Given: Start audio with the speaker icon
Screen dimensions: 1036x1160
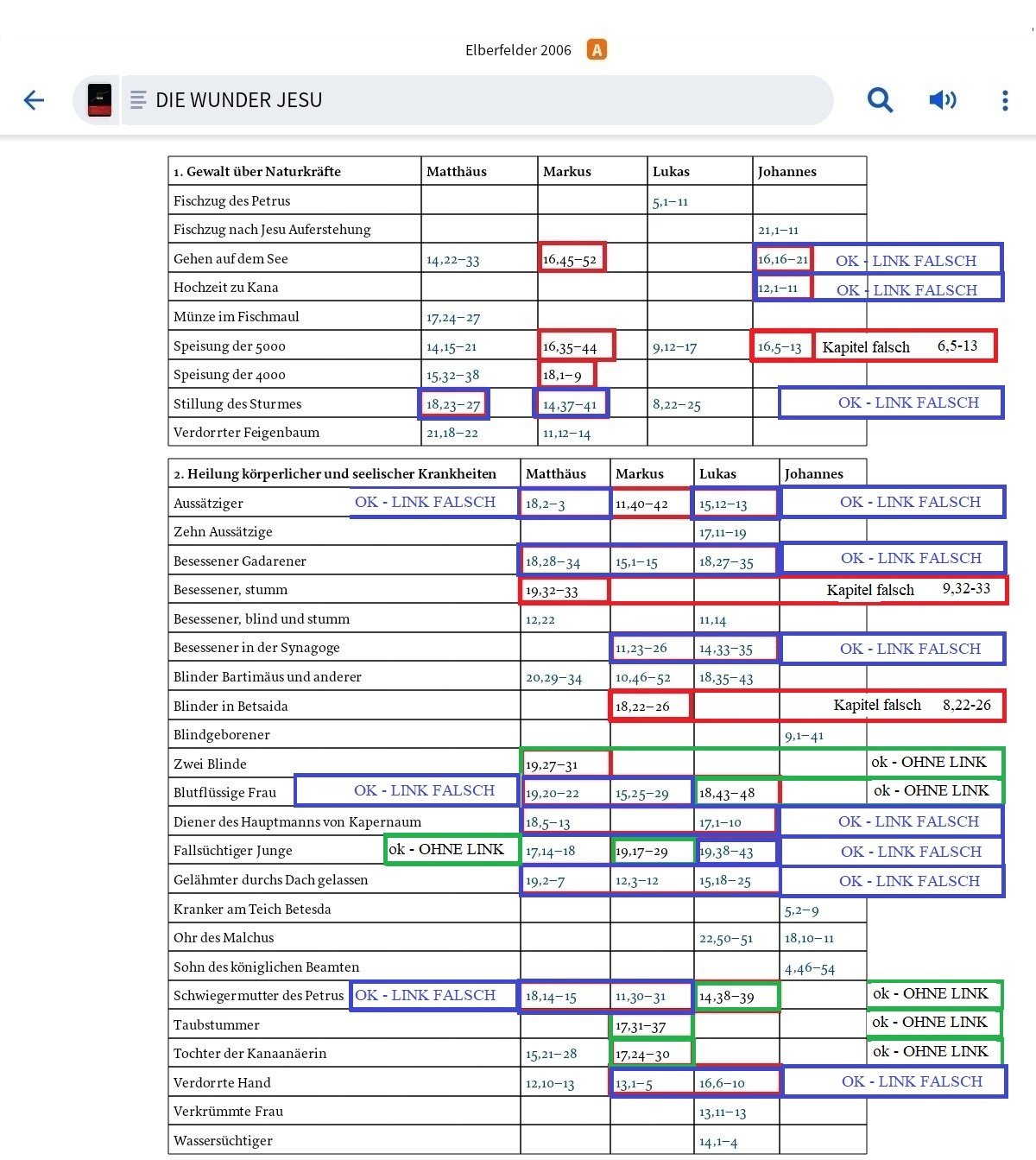Looking at the screenshot, I should 942,100.
